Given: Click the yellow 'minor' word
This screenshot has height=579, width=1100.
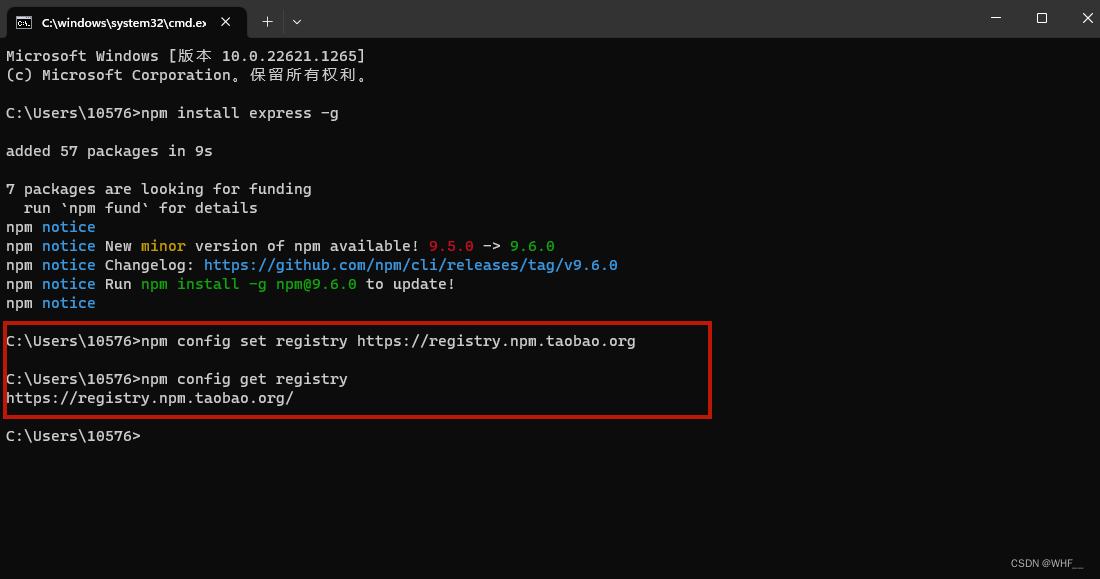Looking at the screenshot, I should [x=163, y=246].
